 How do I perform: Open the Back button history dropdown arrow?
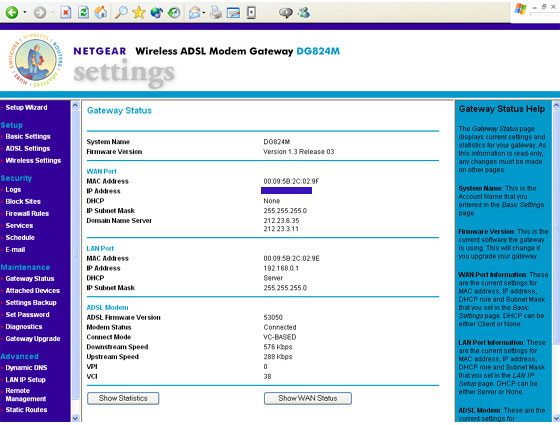[25, 12]
